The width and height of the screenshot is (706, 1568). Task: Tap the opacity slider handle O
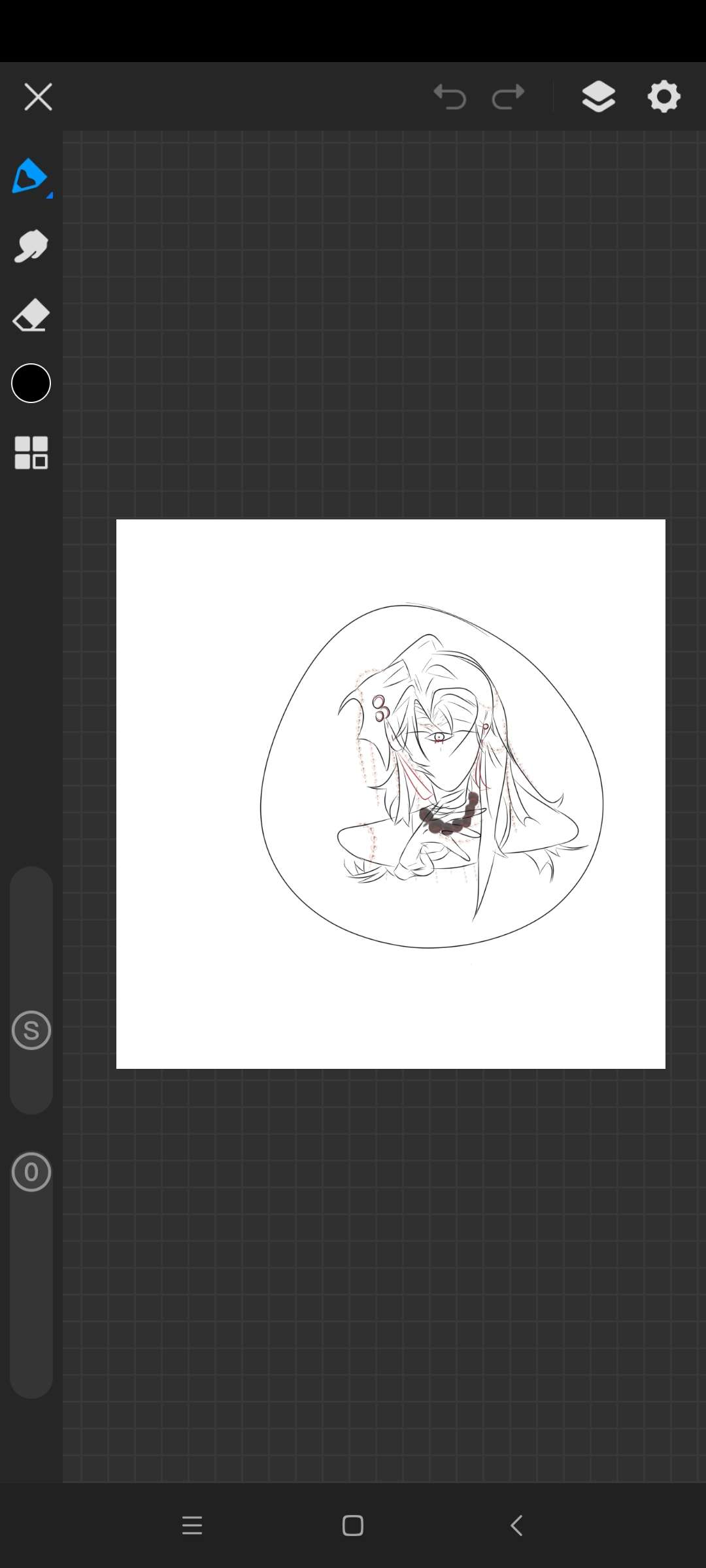31,1172
